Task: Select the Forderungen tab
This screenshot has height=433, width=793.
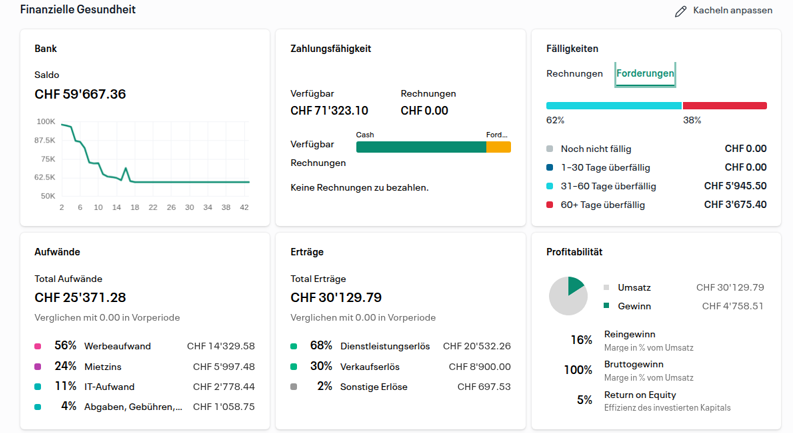Action: click(x=645, y=74)
